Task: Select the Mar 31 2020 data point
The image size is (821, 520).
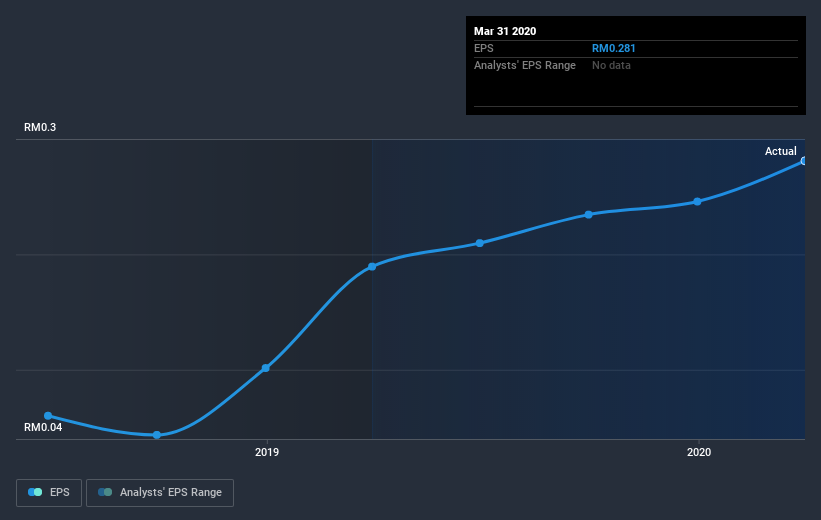Action: tap(803, 161)
